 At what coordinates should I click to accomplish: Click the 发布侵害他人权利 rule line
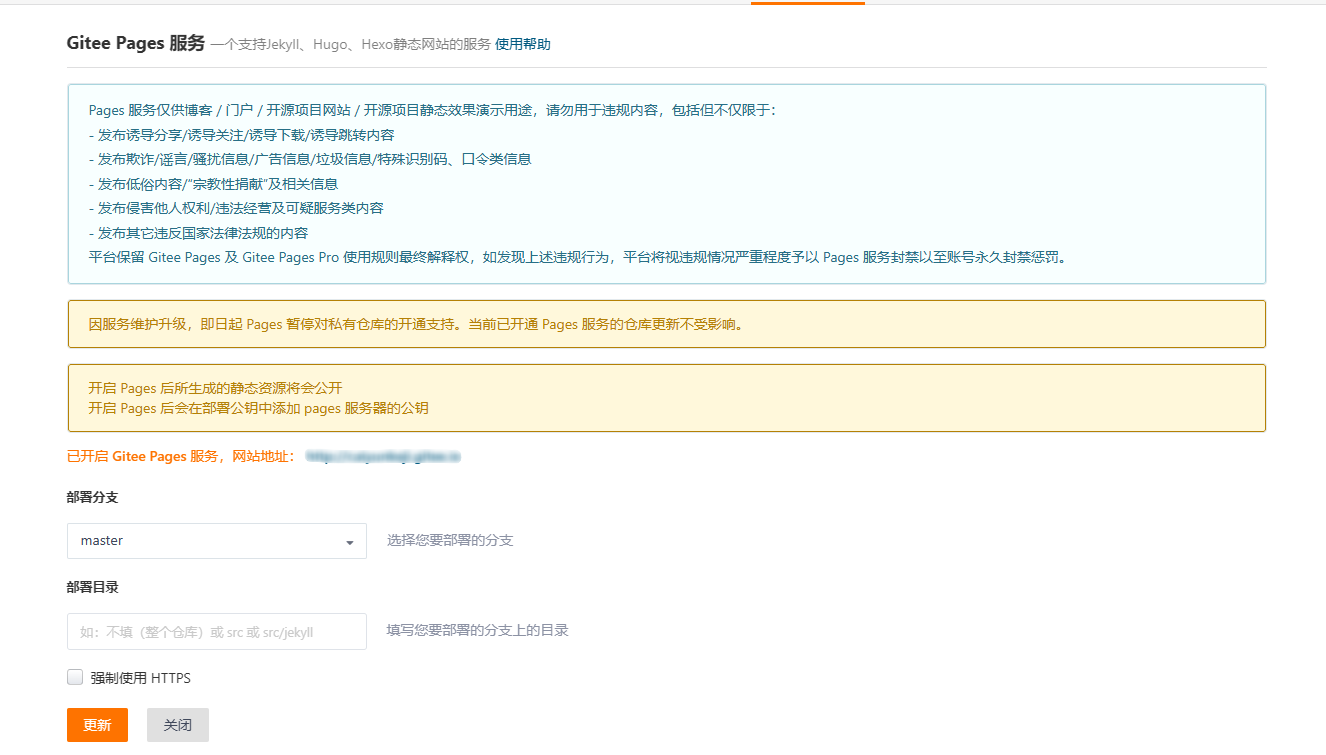pos(236,208)
